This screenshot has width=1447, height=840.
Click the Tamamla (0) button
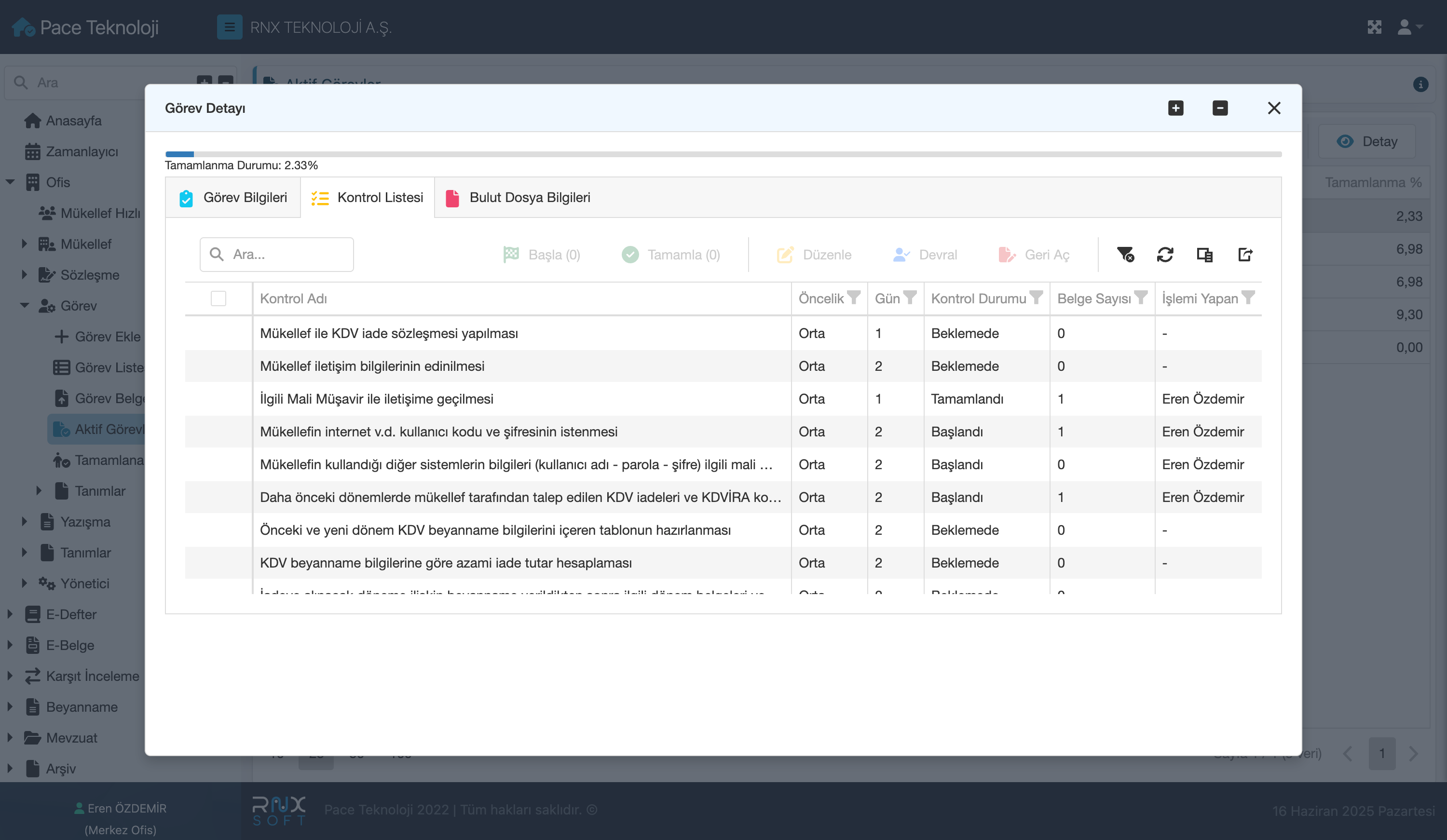pos(670,254)
